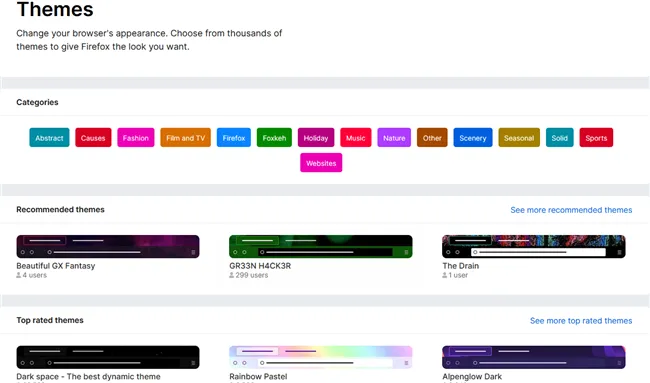
Task: Open Beautiful GX Fantasy theme preview
Action: [108, 246]
